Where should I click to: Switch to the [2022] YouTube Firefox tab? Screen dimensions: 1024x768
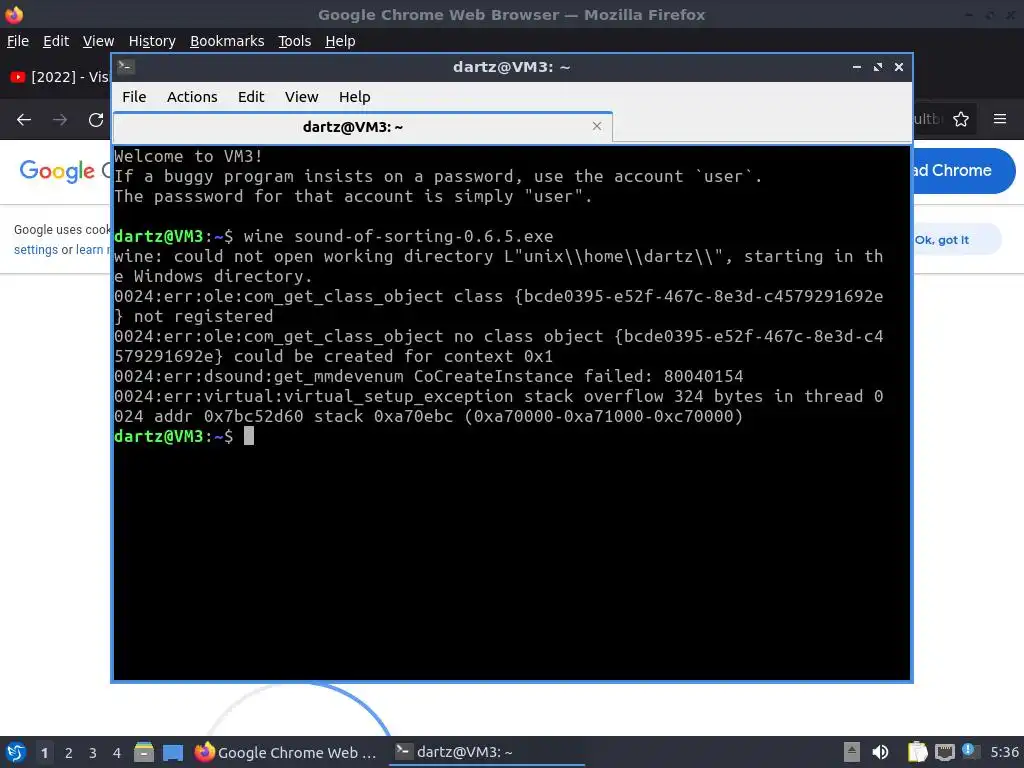[x=59, y=77]
